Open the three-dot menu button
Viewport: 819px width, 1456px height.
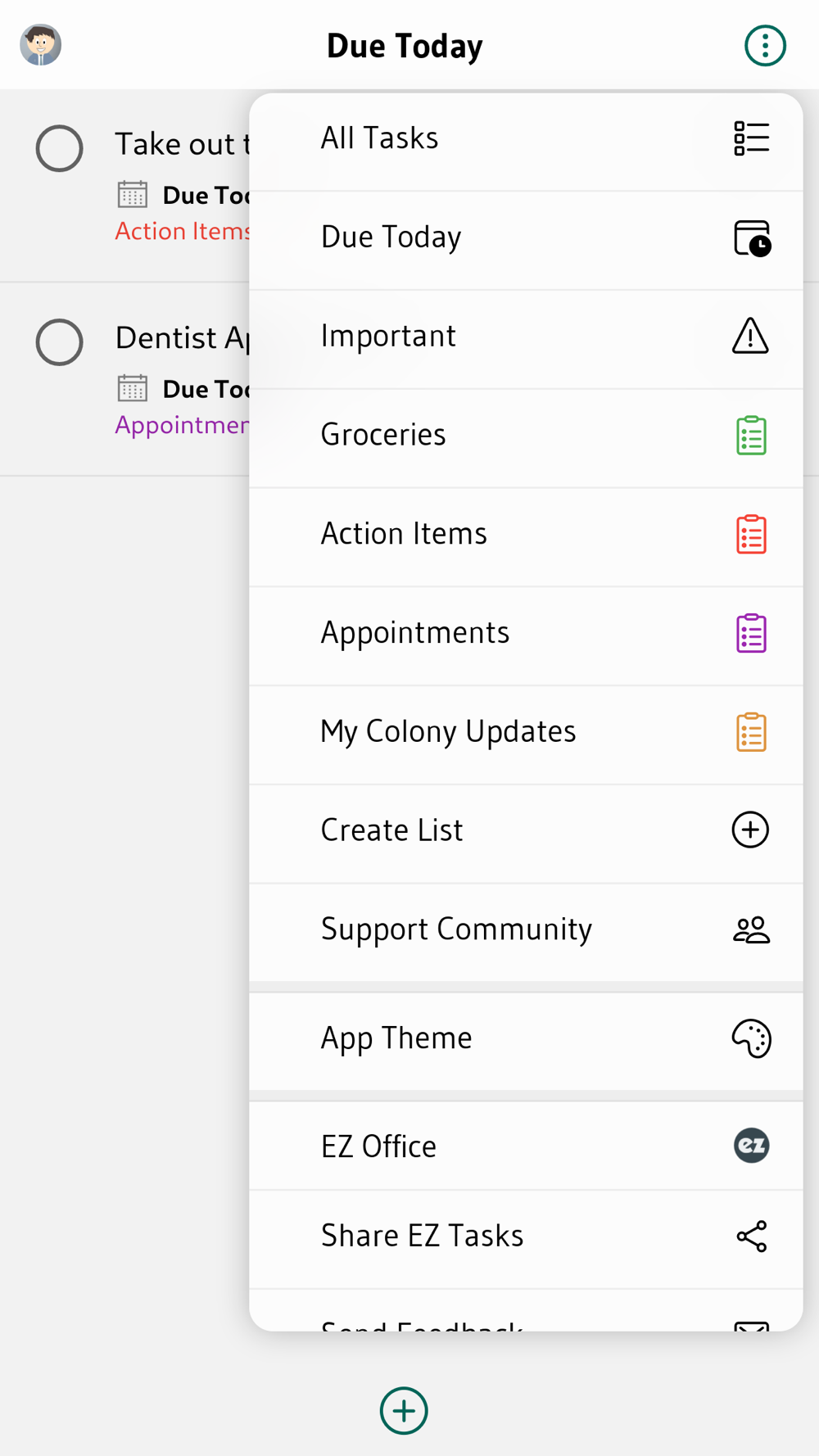pyautogui.click(x=765, y=46)
